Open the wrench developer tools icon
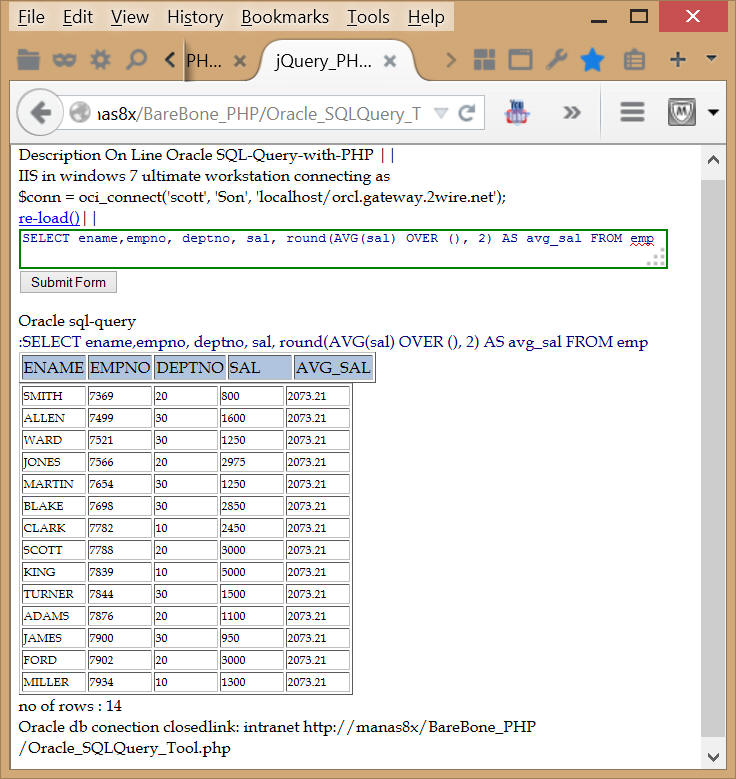The height and width of the screenshot is (779, 736). pos(556,60)
